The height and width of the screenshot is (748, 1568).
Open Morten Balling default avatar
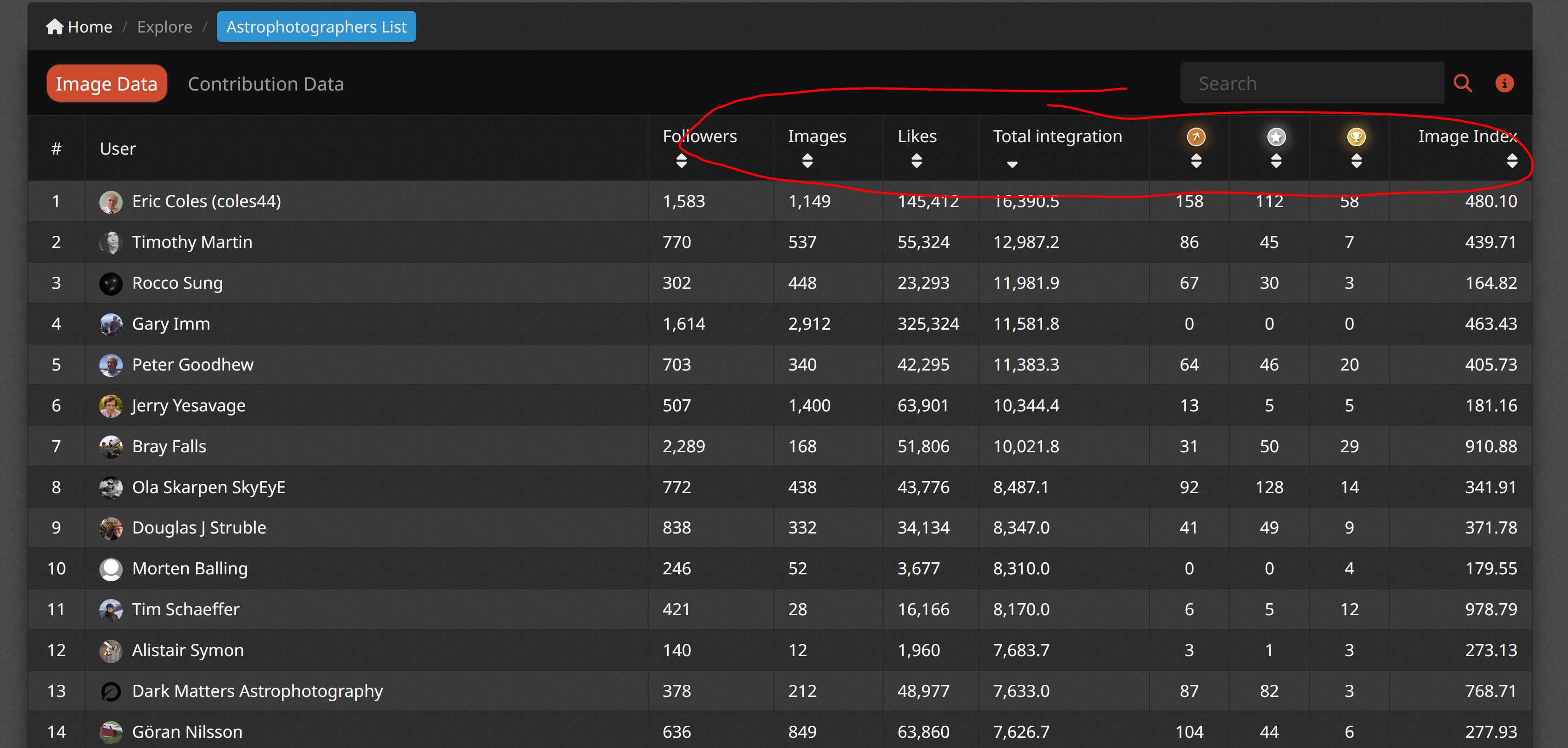tap(111, 569)
